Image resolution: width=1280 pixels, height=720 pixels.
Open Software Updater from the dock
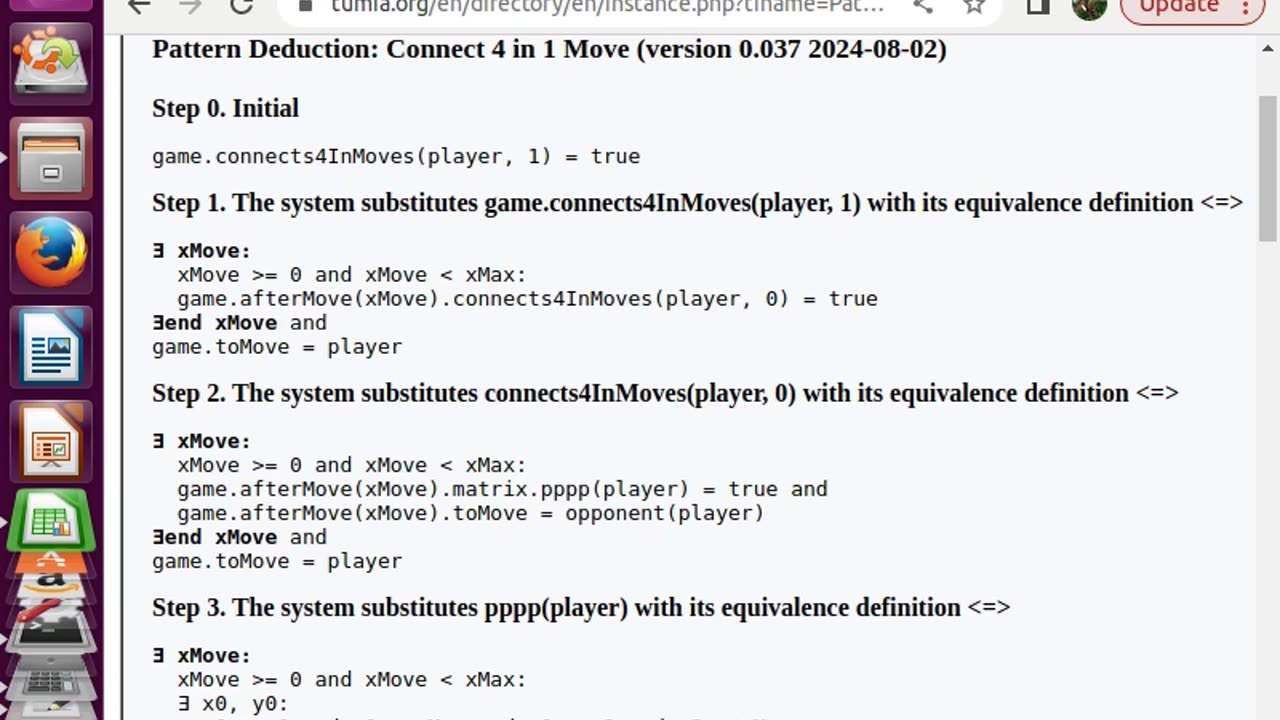(x=51, y=62)
